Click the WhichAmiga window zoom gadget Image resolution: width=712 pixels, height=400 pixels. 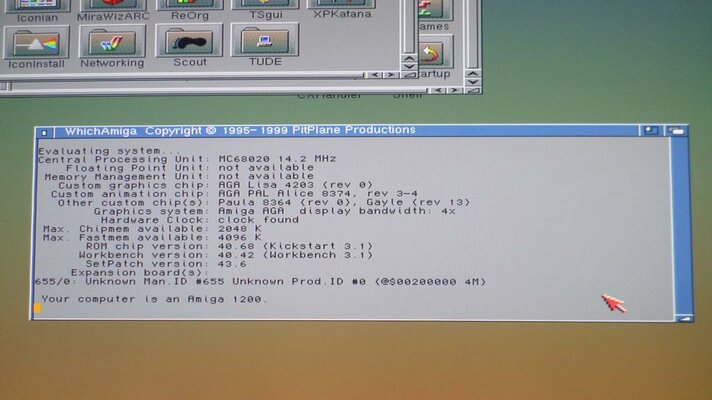click(651, 130)
